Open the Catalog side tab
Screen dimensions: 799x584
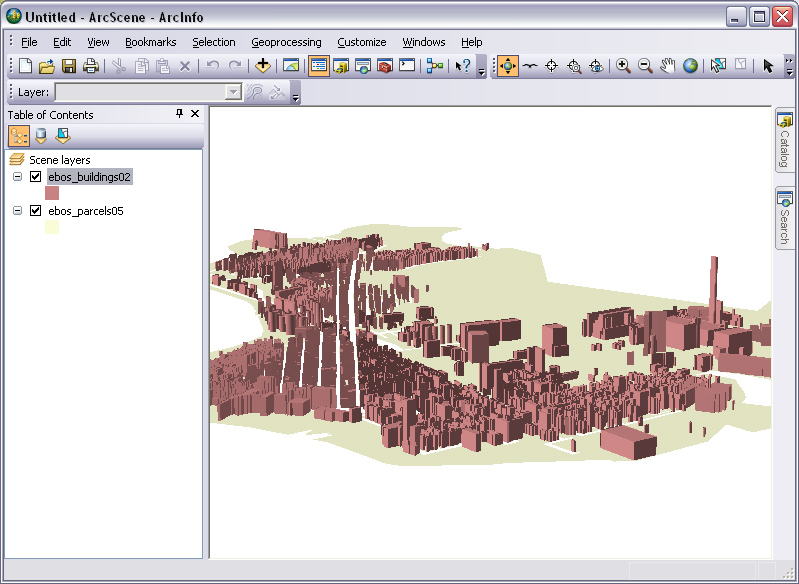pos(785,143)
